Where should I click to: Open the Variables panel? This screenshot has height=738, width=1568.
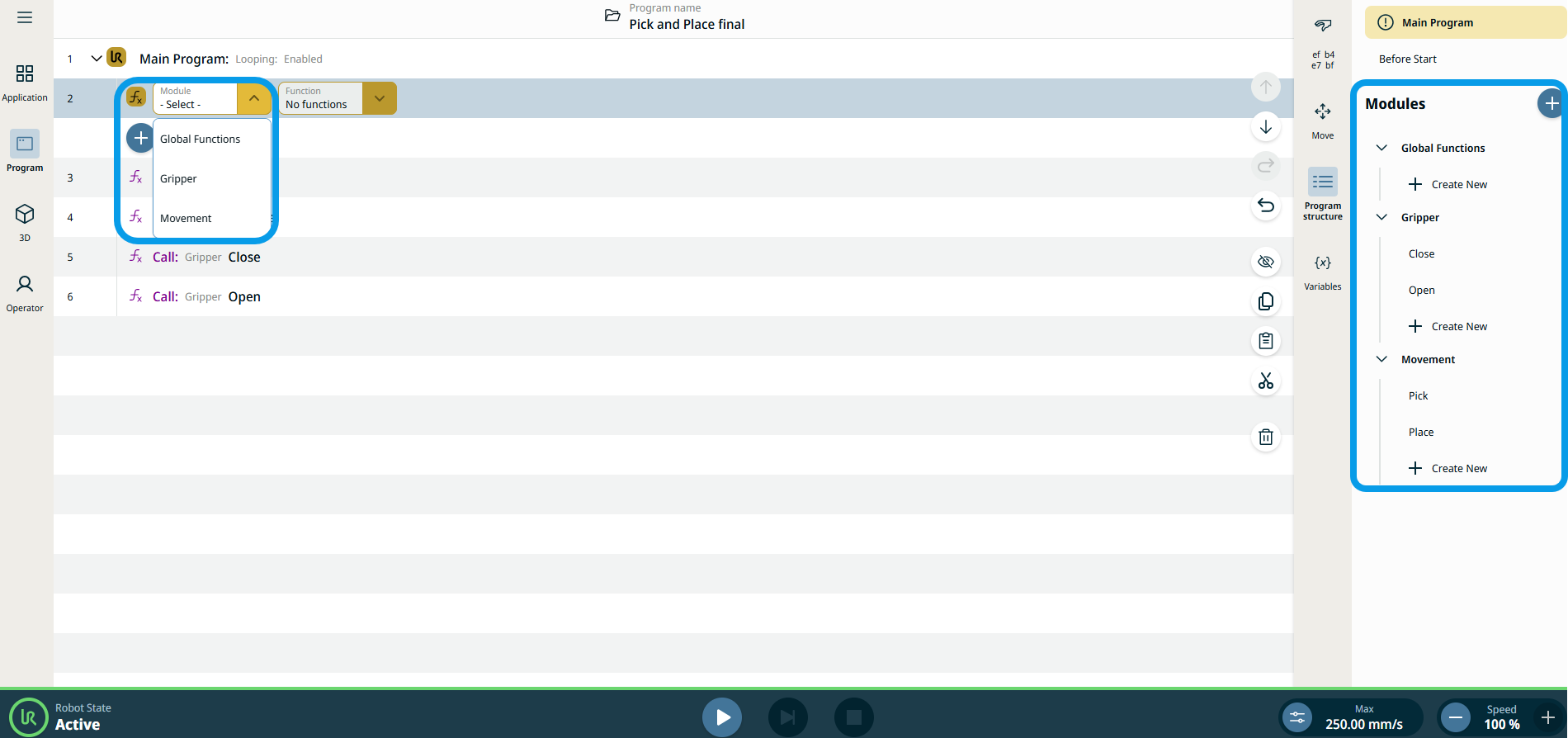[x=1322, y=272]
